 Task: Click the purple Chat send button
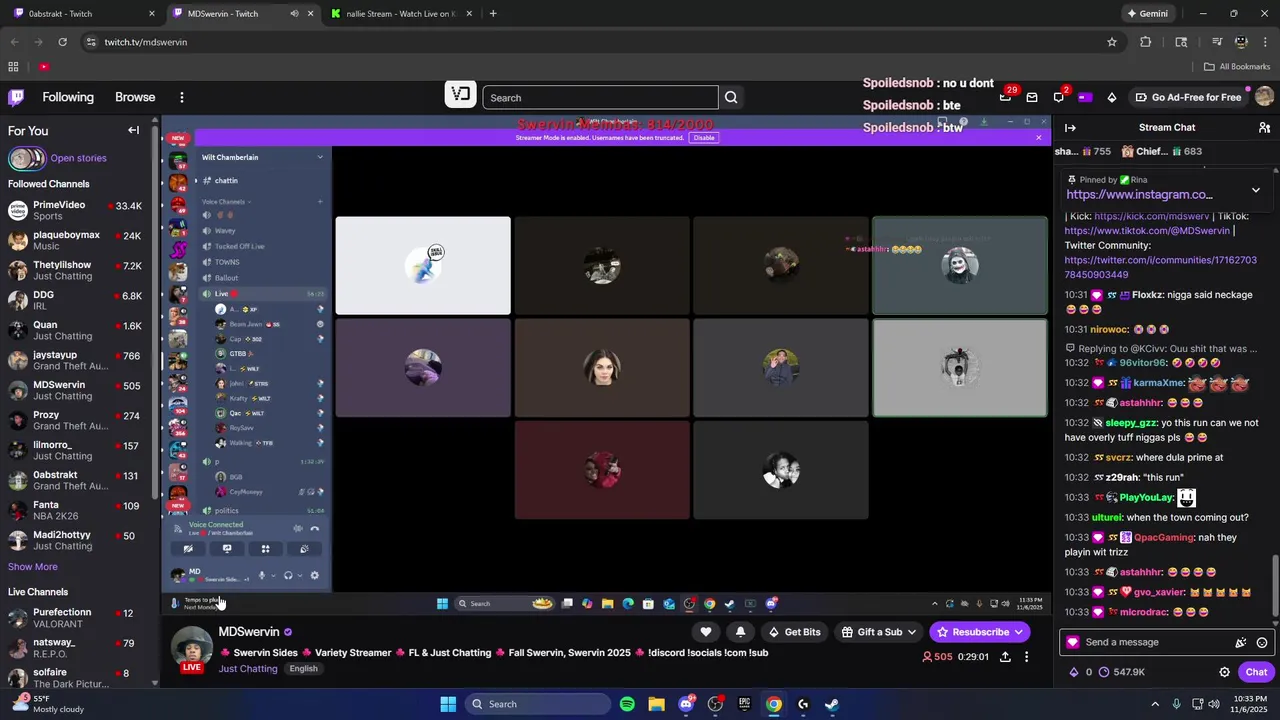(1255, 672)
